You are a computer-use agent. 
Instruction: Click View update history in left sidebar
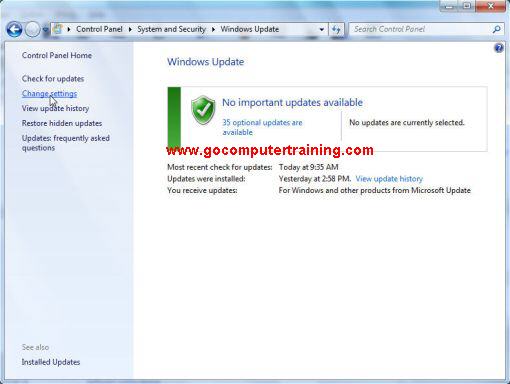(x=55, y=108)
